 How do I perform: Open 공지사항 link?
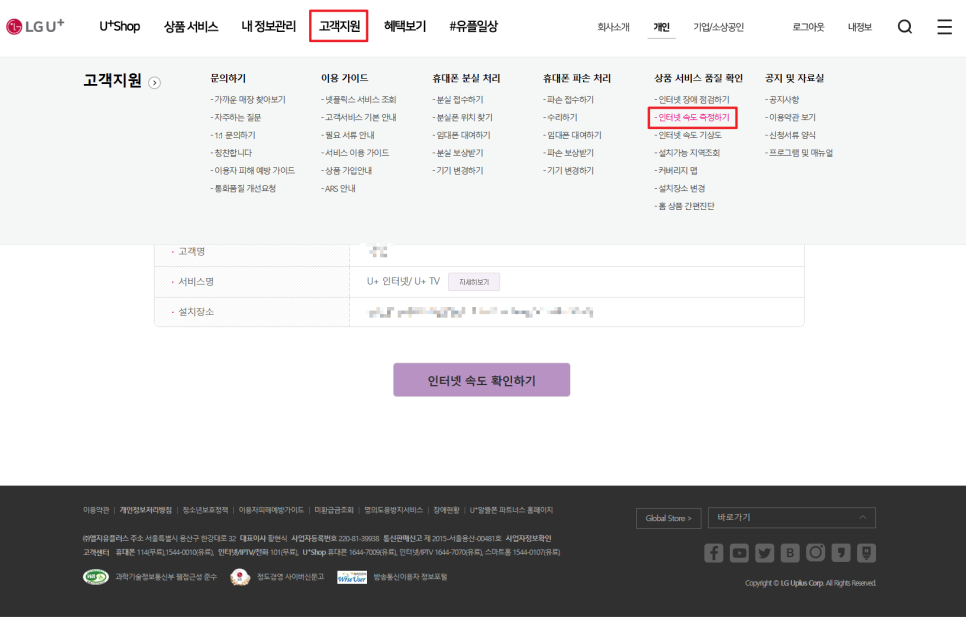(x=782, y=100)
